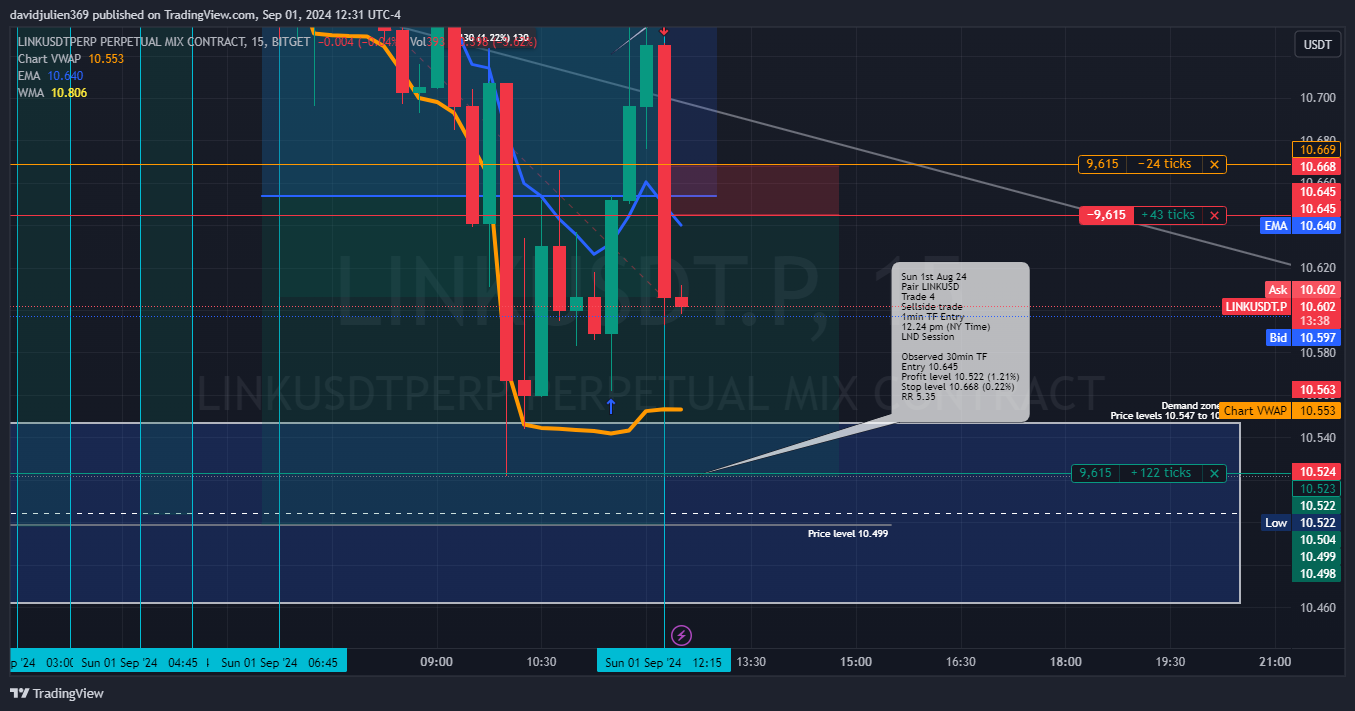Click the lightning event icon above time axis

[681, 635]
